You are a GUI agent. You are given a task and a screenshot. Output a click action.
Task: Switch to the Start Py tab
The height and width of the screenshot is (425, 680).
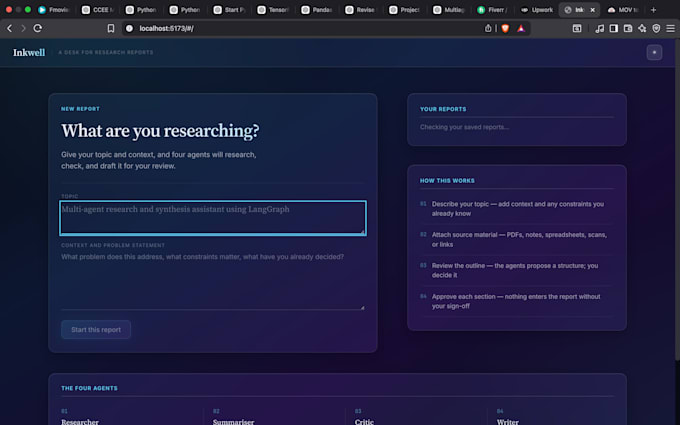(229, 10)
